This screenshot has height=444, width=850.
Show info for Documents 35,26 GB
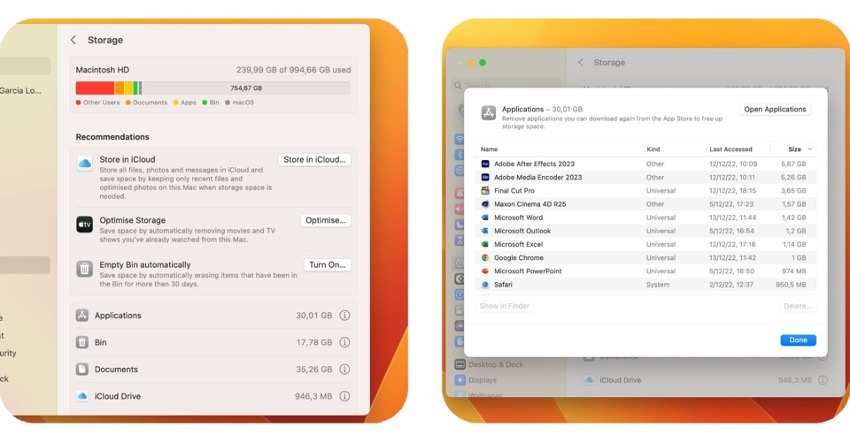(344, 369)
